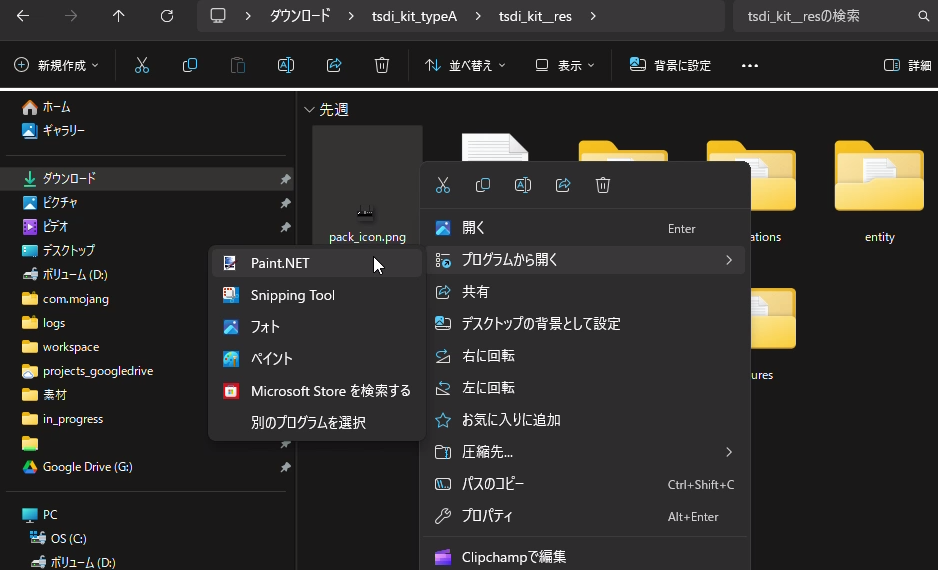This screenshot has width=938, height=570.
Task: Unpin ダウンロード from quick access
Action: click(x=285, y=179)
